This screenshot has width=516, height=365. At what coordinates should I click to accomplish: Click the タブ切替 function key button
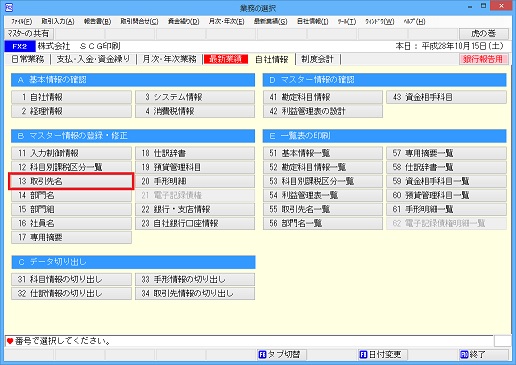(282, 354)
